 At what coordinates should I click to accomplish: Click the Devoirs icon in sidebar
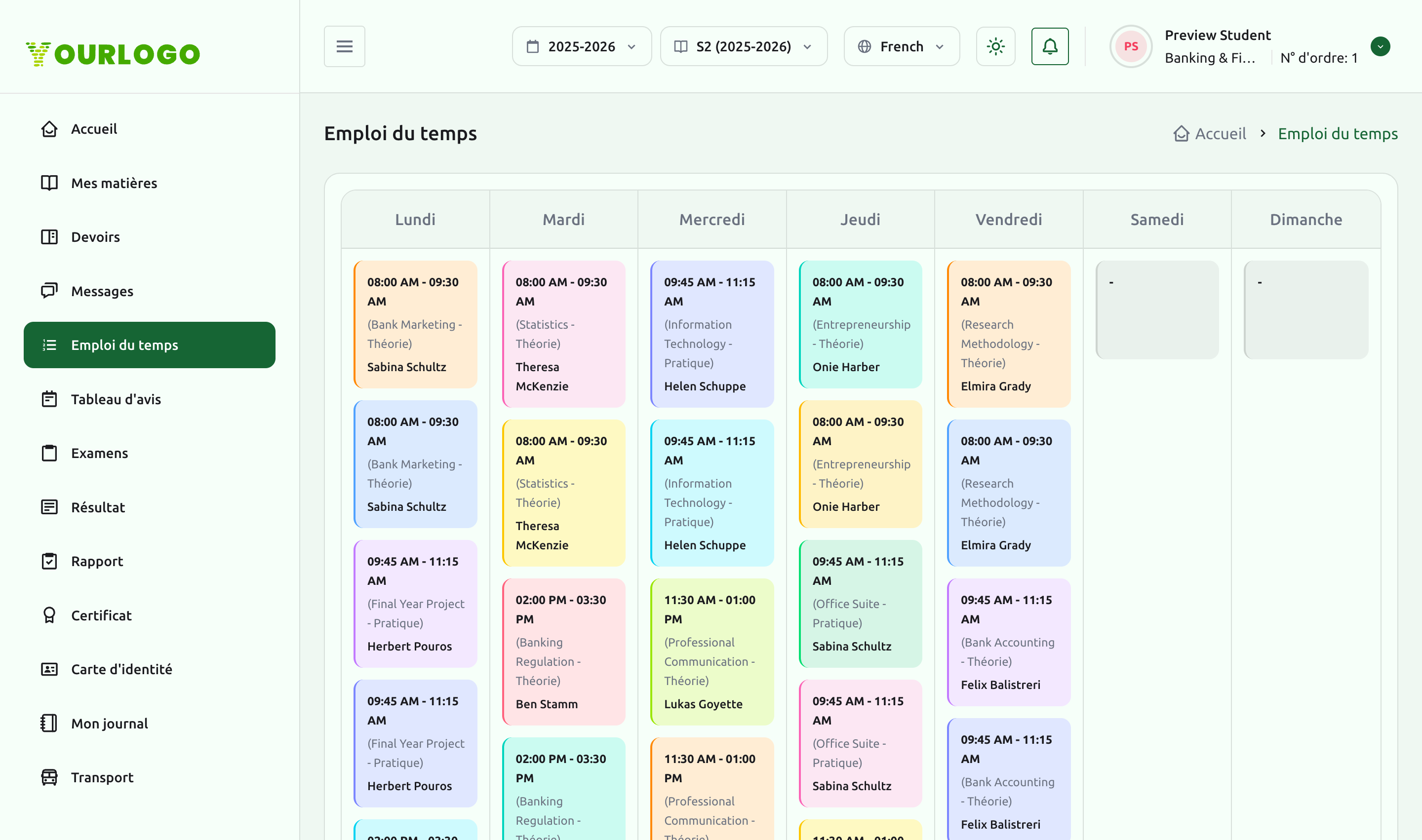[49, 237]
